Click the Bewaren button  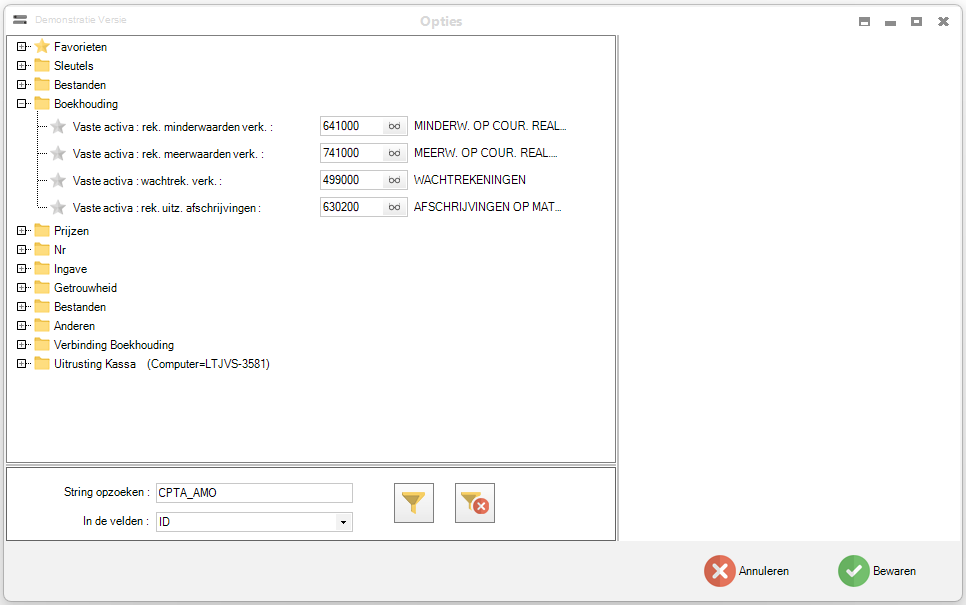coord(878,571)
